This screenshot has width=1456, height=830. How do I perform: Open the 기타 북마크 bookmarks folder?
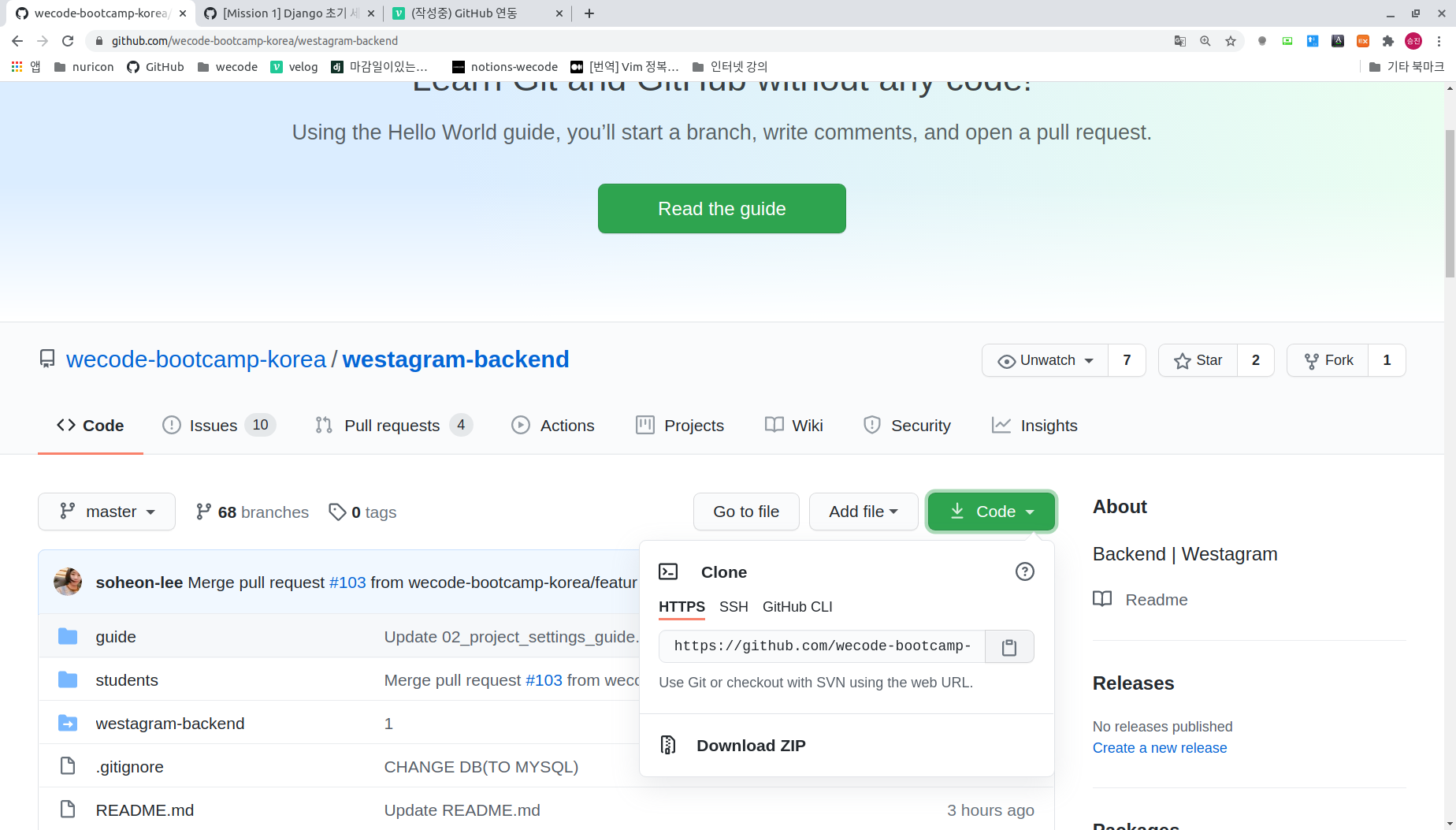tap(1406, 67)
